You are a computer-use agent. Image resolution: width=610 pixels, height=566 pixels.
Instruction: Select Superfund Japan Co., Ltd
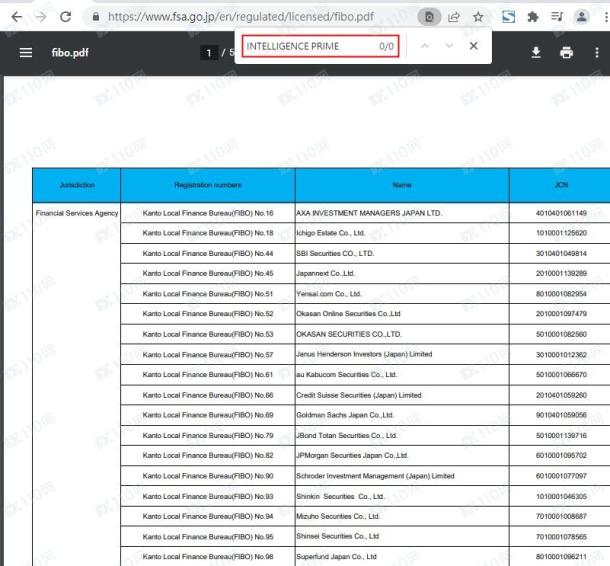[337, 557]
